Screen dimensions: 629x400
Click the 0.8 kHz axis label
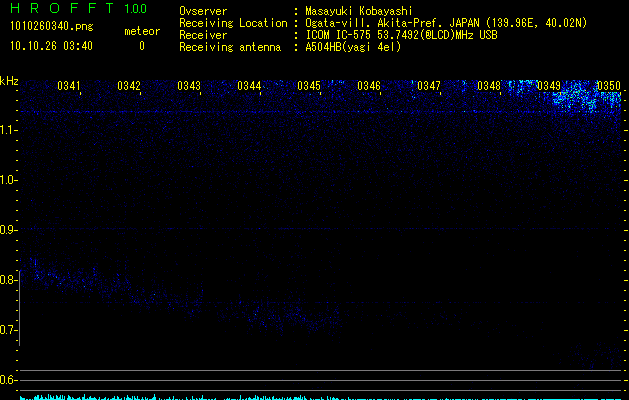[x=8, y=280]
